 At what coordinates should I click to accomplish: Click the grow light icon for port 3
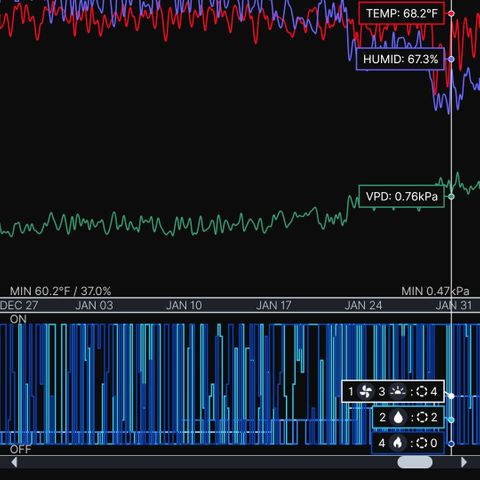click(397, 391)
